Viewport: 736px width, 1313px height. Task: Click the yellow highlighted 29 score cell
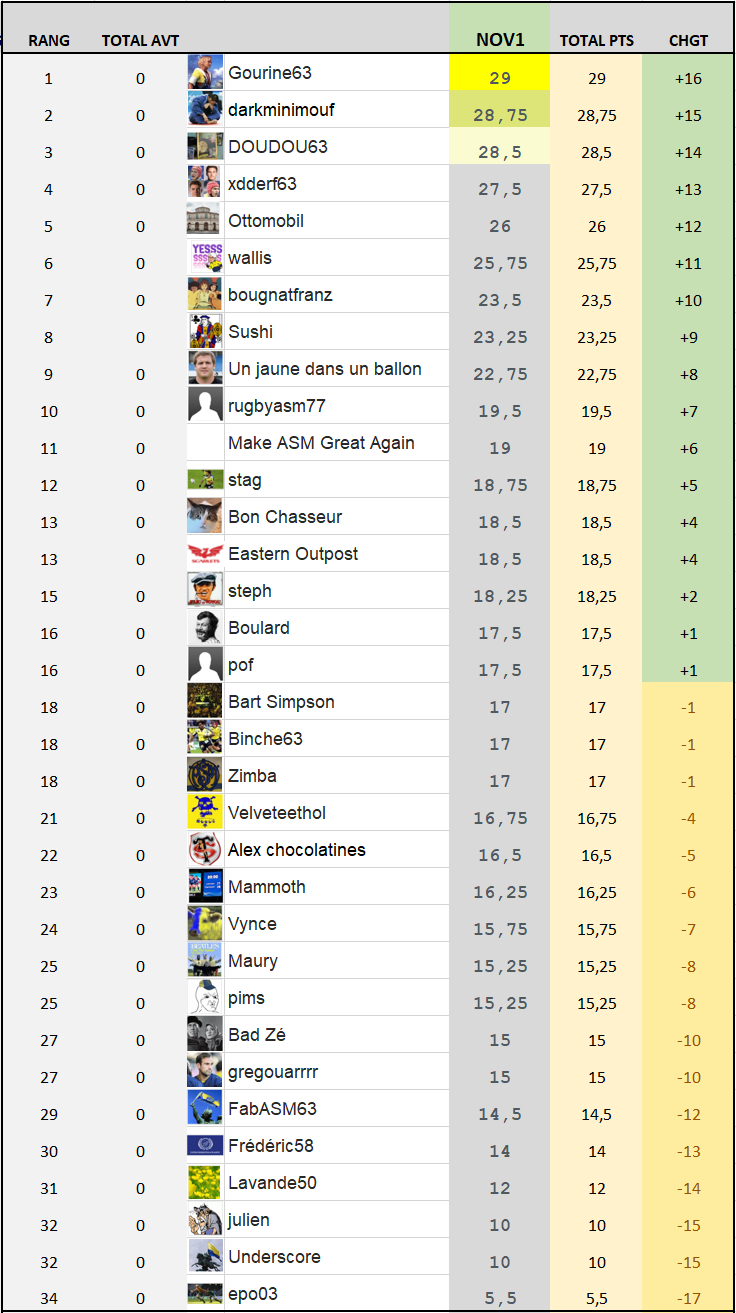tap(500, 78)
